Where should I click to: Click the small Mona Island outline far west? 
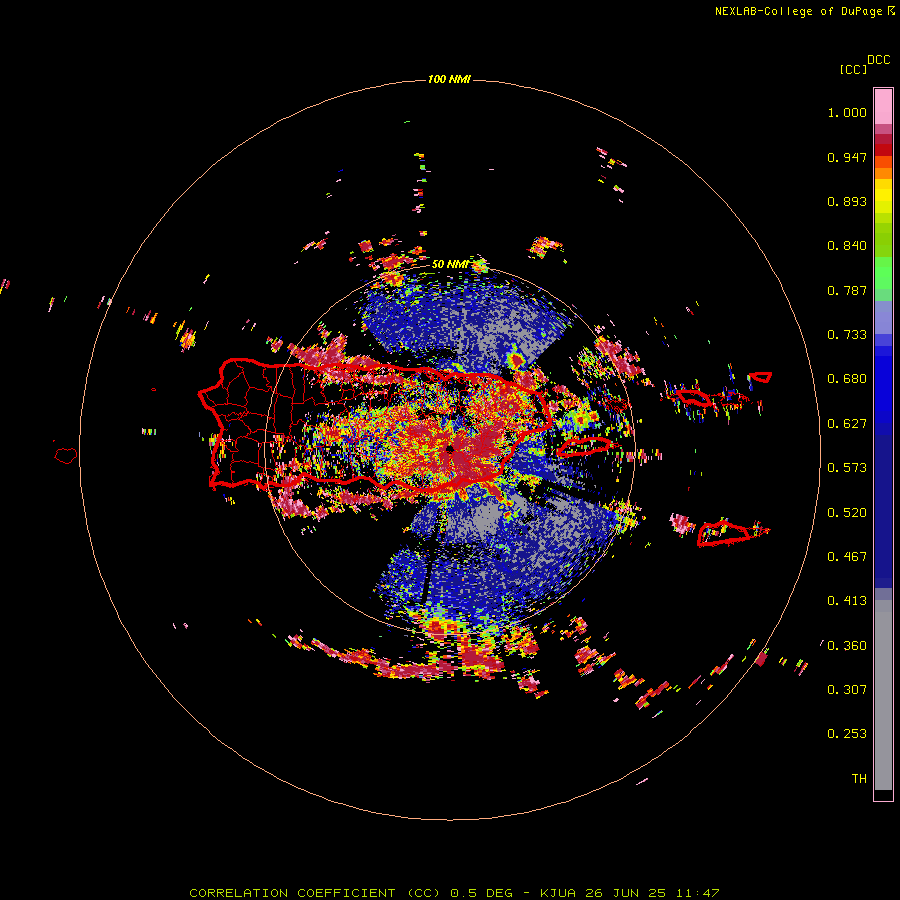[66, 456]
